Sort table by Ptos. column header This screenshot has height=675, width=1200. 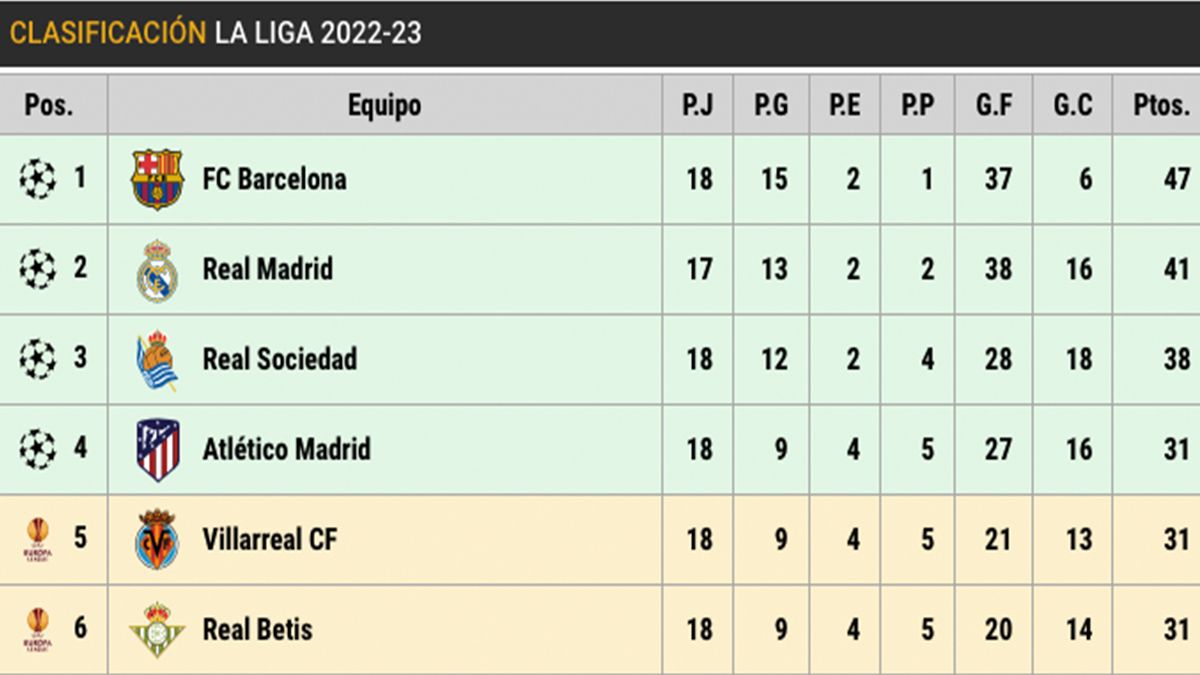point(1161,105)
